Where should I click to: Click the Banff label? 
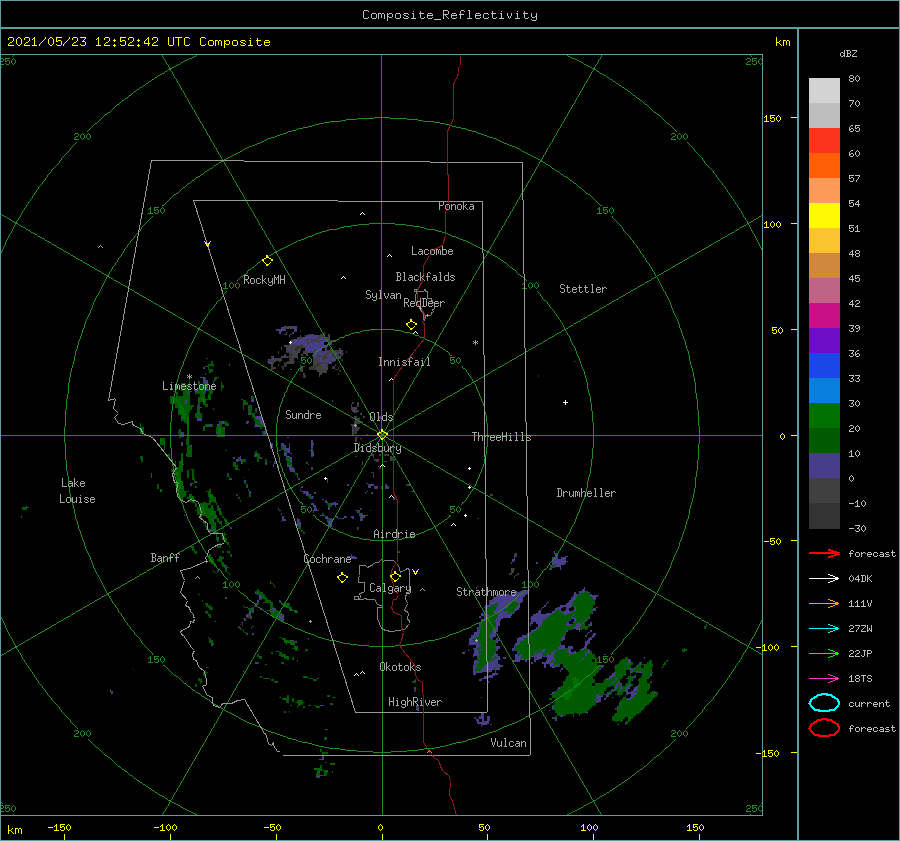[165, 557]
